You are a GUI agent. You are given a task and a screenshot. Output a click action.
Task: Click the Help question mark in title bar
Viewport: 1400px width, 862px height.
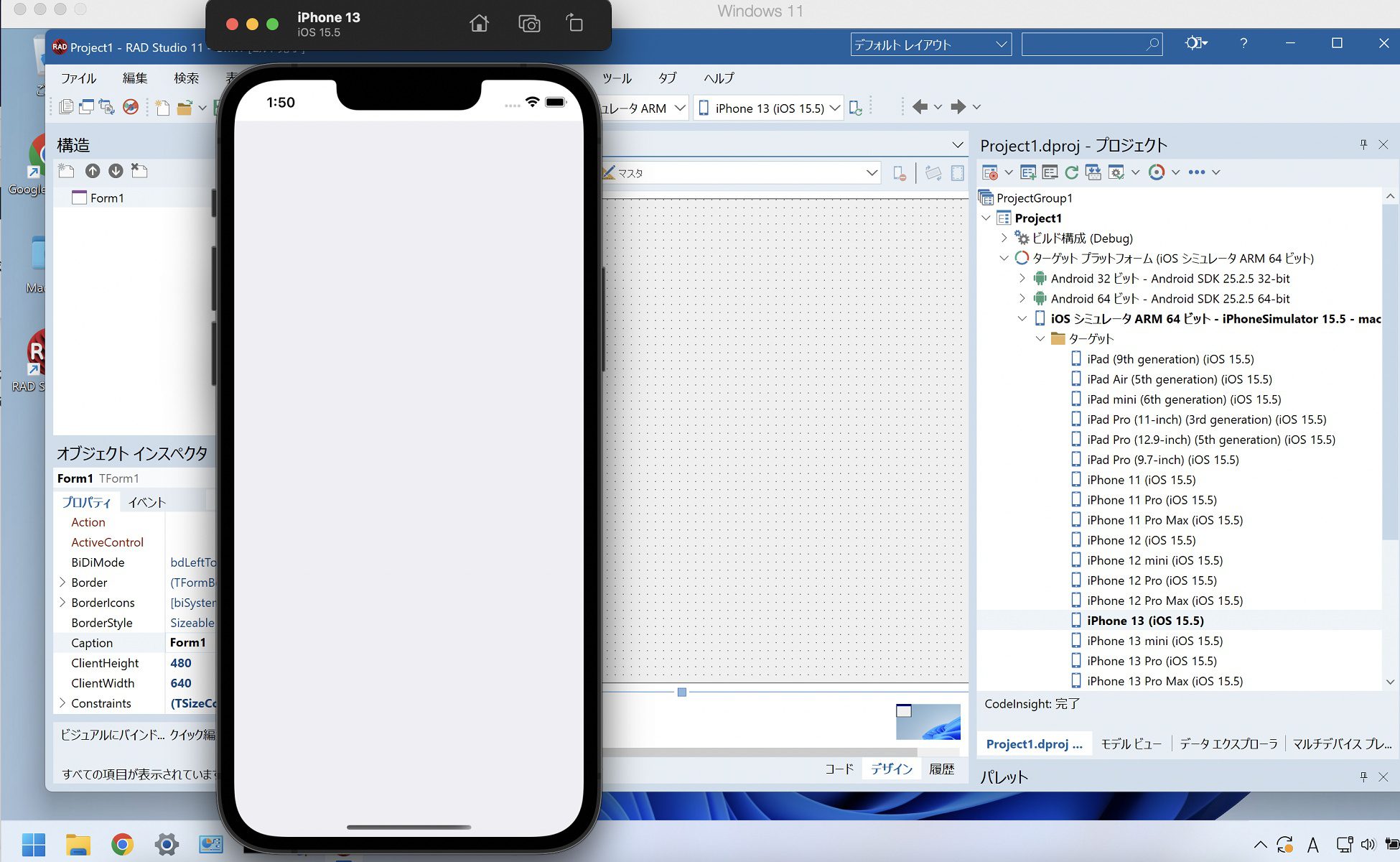click(1243, 44)
